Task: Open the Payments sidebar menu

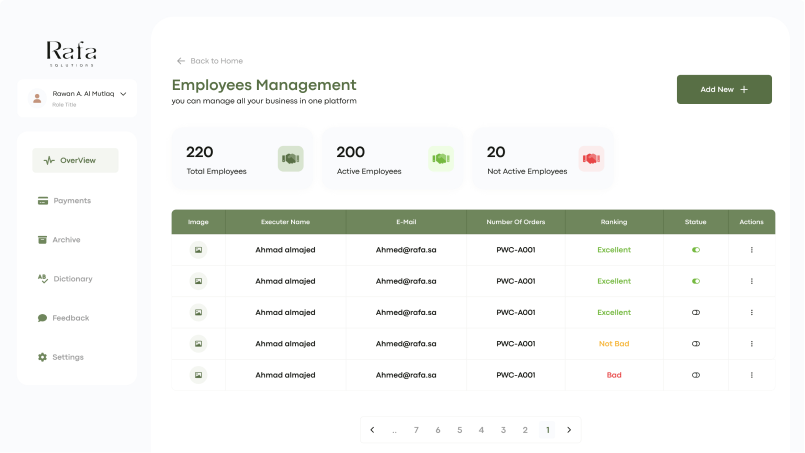Action: 71,201
